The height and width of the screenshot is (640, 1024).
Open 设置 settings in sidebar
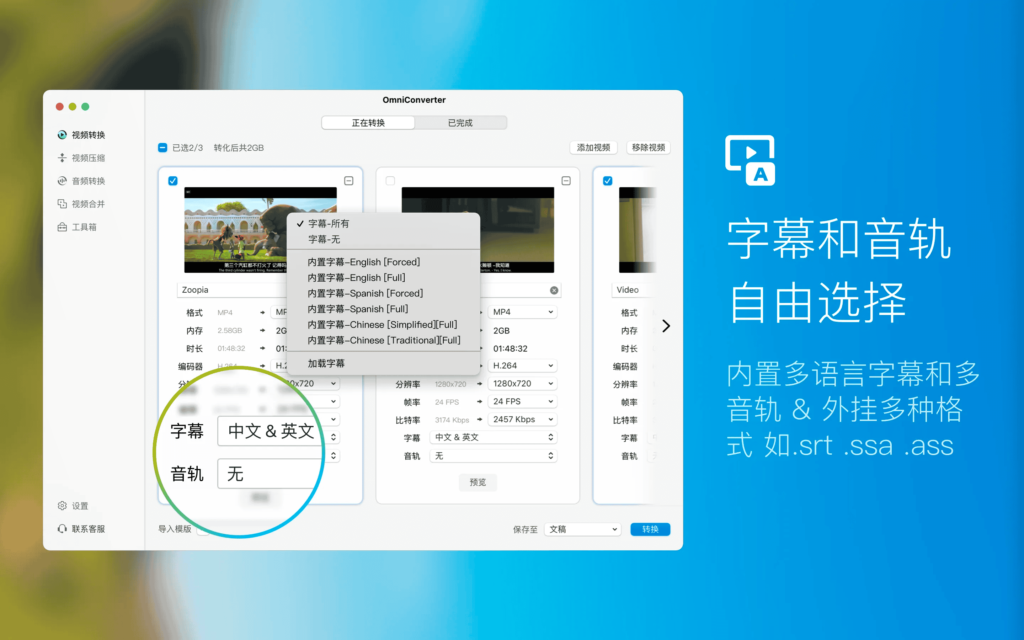point(72,505)
